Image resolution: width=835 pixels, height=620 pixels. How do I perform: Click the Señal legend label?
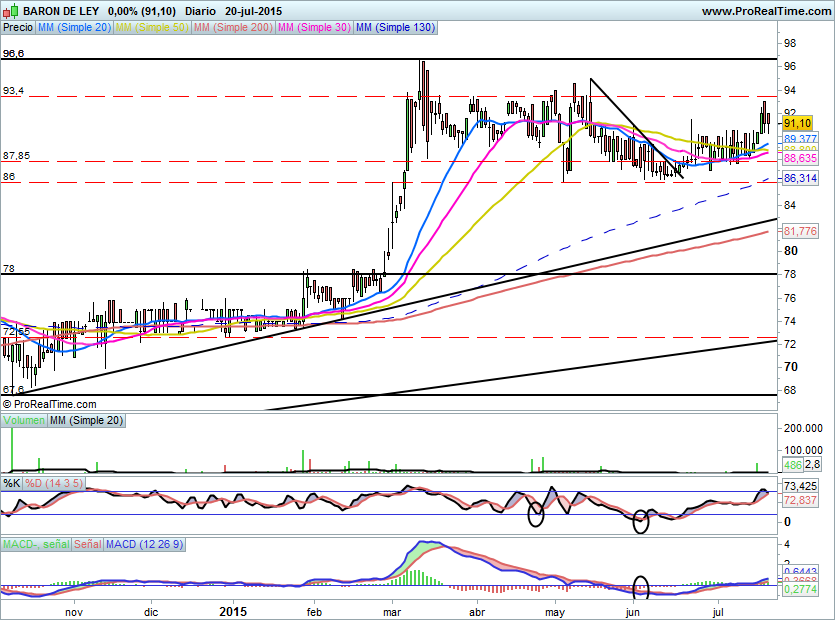point(87,544)
